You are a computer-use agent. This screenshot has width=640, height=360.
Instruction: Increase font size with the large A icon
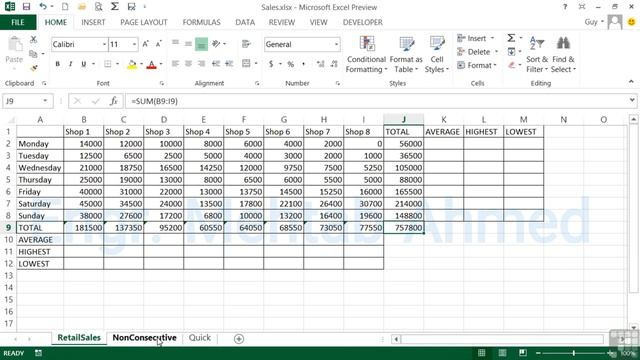click(146, 44)
